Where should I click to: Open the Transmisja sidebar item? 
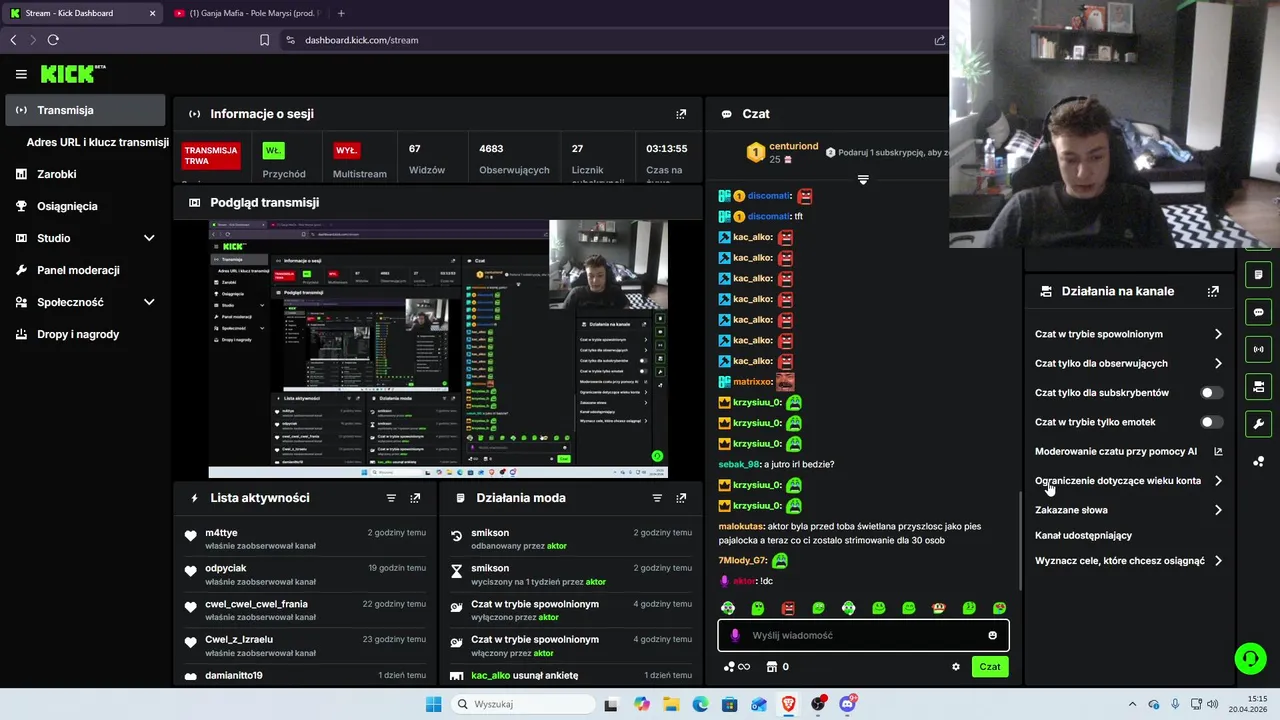(x=85, y=110)
